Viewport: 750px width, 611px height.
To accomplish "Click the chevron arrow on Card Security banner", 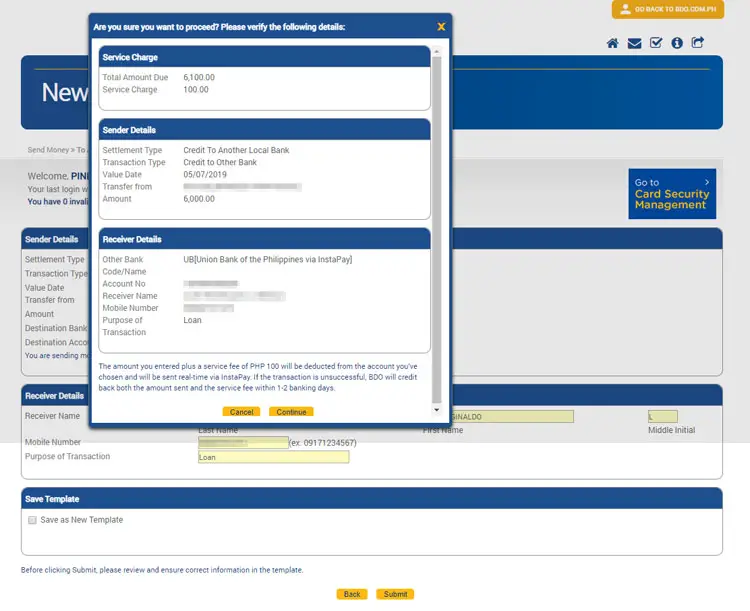I will click(707, 182).
